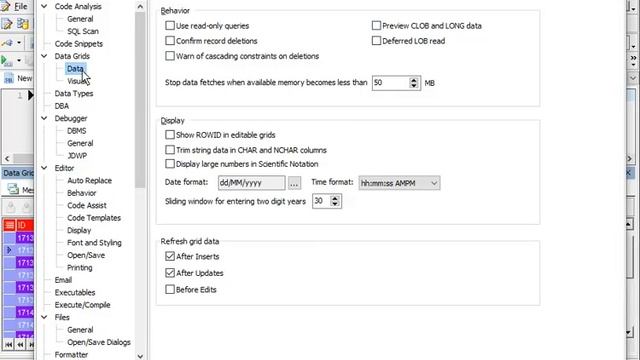Select JDWP under Debugger

[x=77, y=156]
